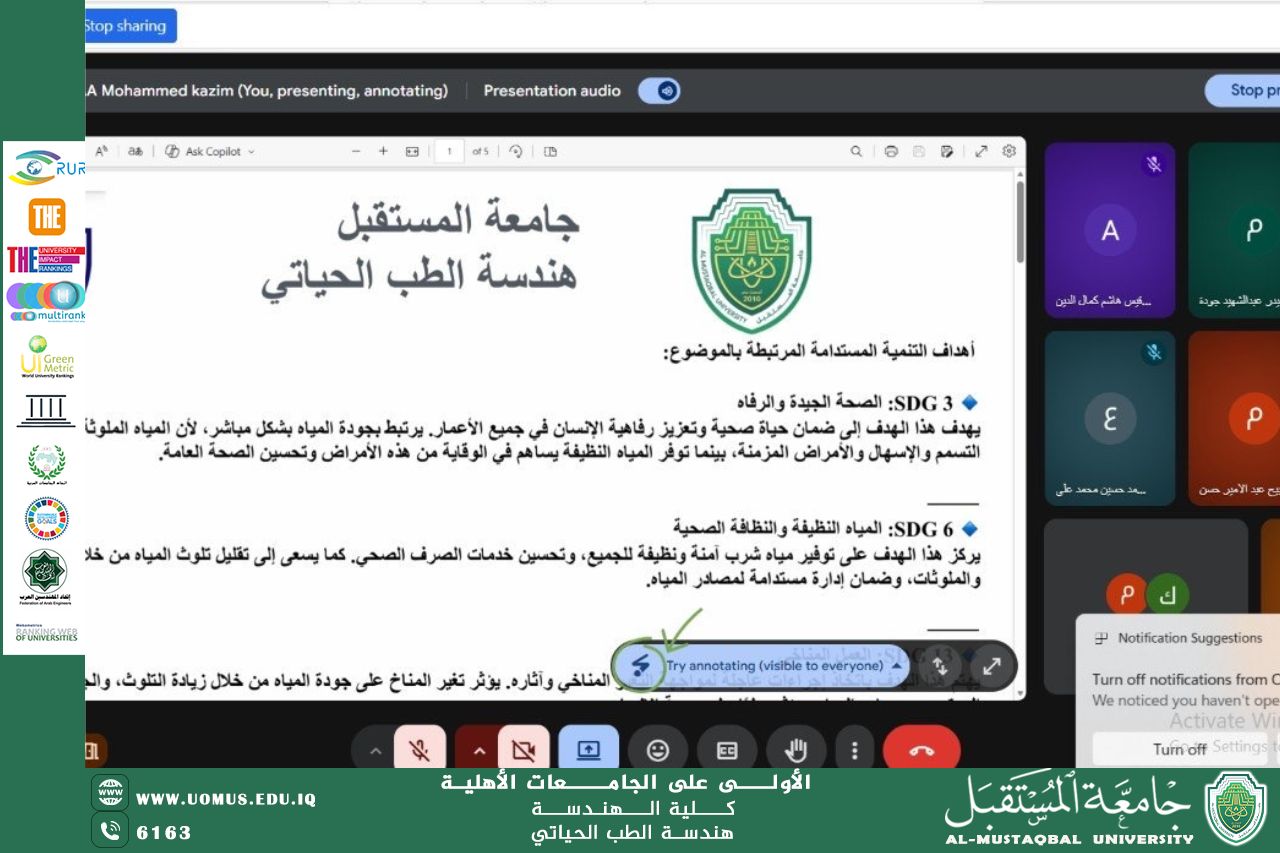The image size is (1280, 853).
Task: Open the PDF viewer settings gear
Action: (1009, 151)
